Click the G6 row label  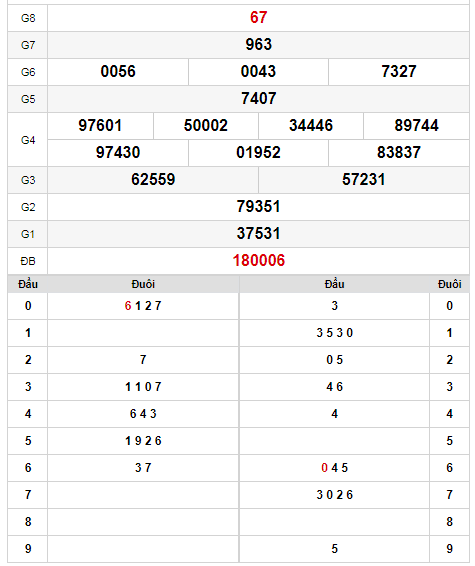point(28,72)
